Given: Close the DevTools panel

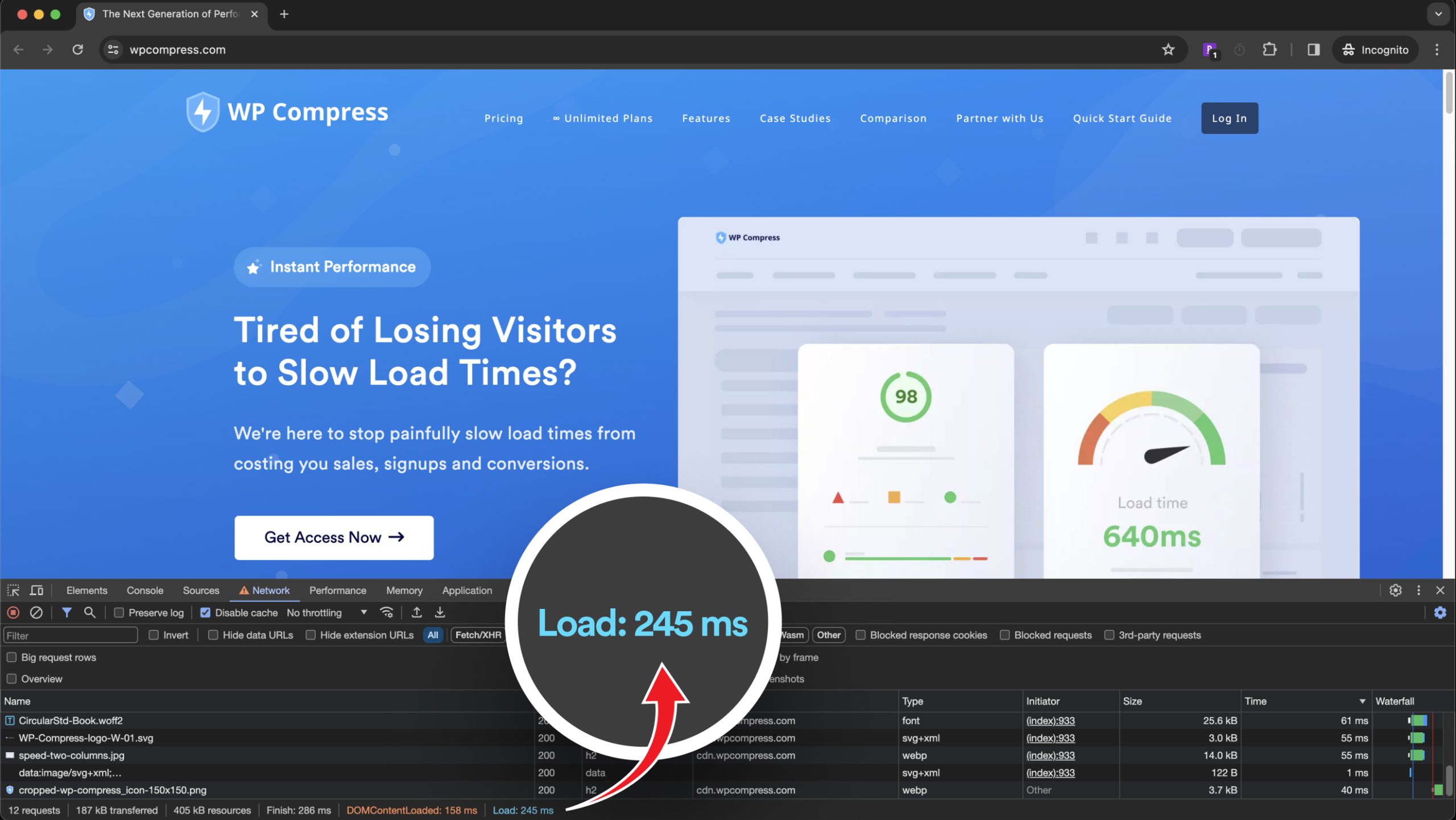Looking at the screenshot, I should pos(1440,590).
